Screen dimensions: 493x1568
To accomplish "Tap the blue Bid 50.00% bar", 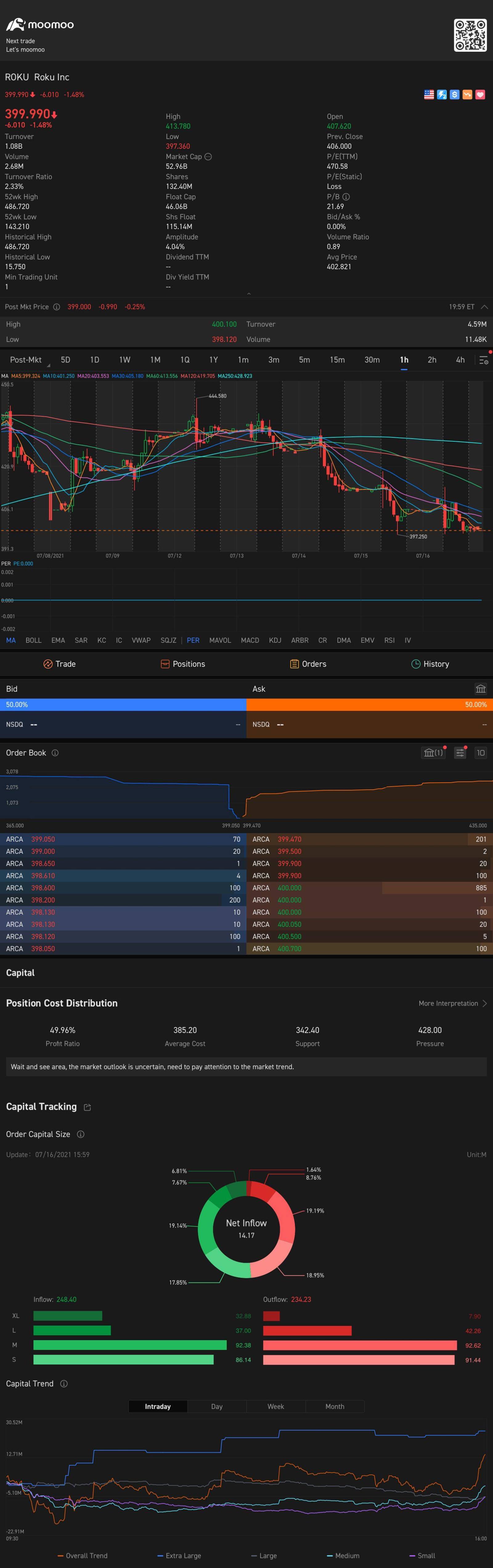I will [123, 705].
